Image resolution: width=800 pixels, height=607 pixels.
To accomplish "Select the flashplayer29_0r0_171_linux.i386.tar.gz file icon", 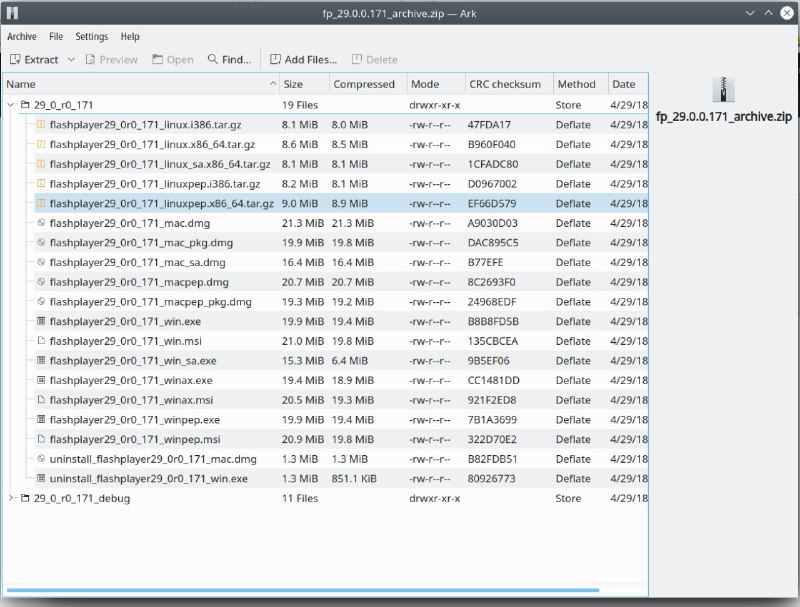I will (41, 125).
